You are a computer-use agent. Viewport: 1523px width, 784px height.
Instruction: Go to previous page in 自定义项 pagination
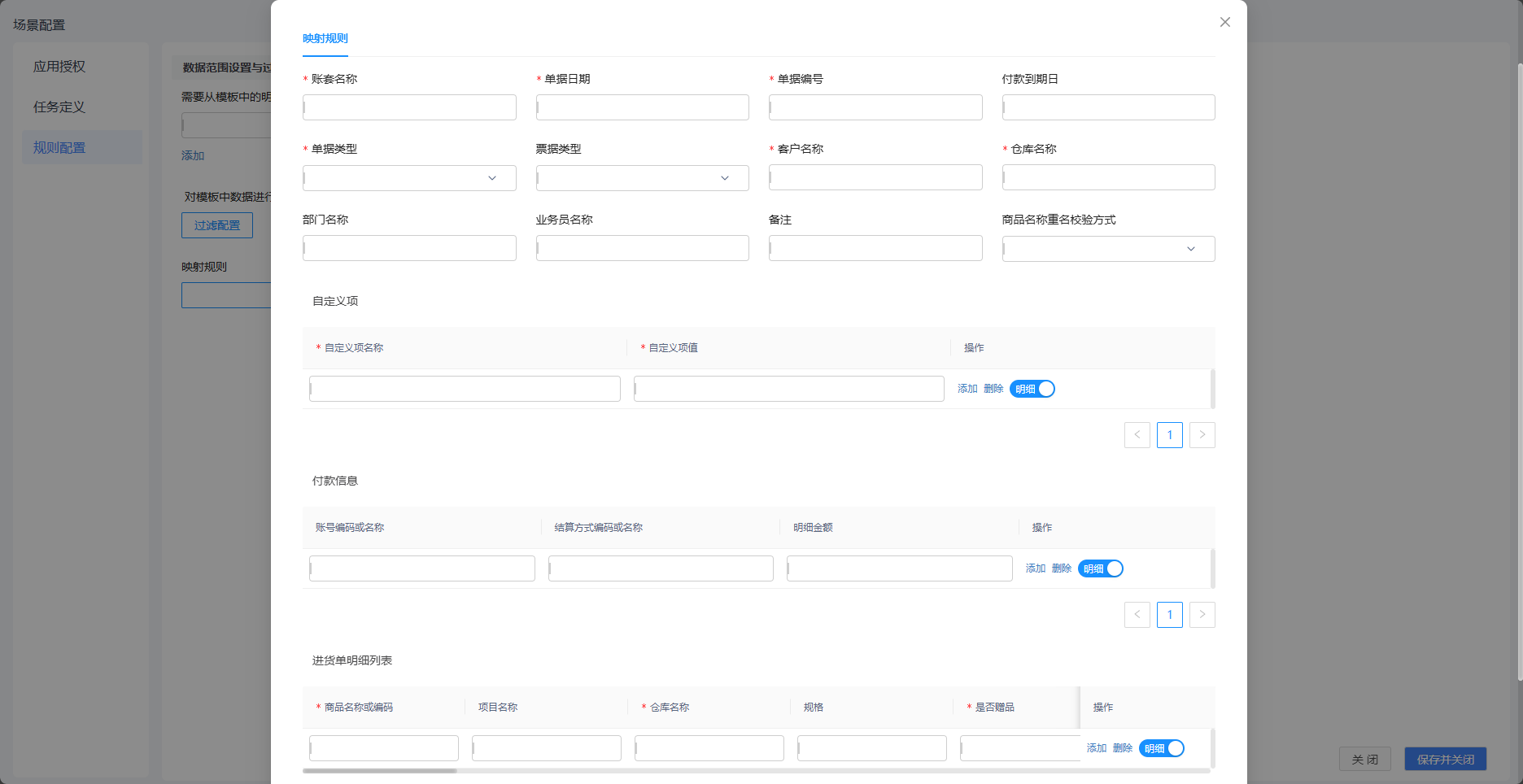coord(1137,435)
